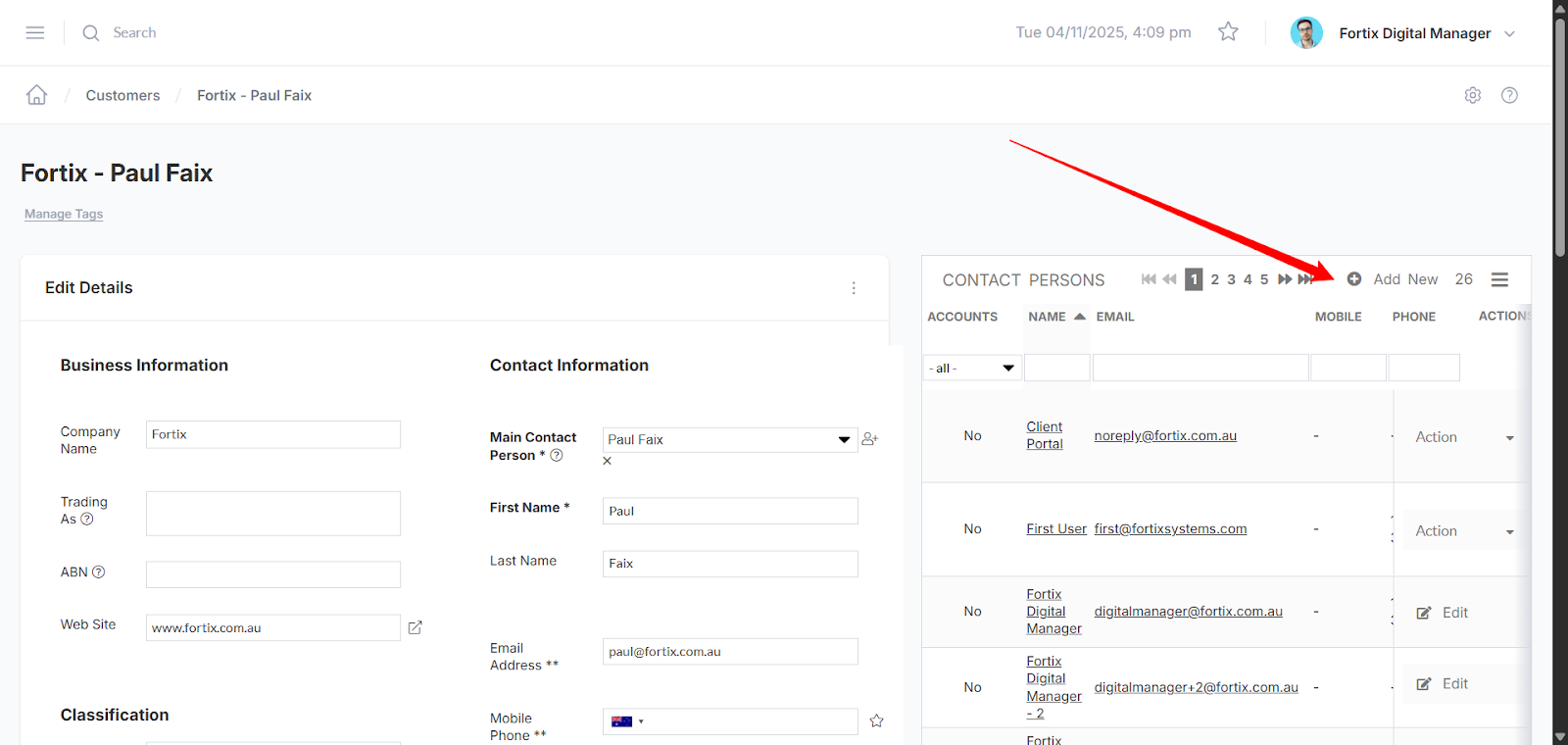Click the digitalmanager@fortix.com.au email link

[x=1188, y=611]
